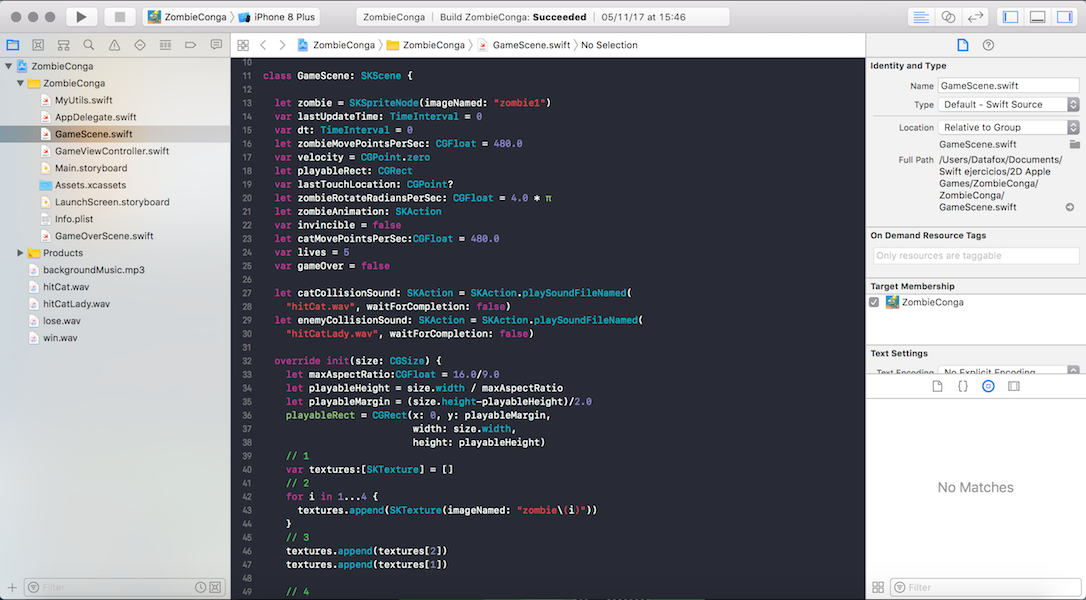Open the Issue navigator warning icon
1086x600 pixels.
point(114,45)
